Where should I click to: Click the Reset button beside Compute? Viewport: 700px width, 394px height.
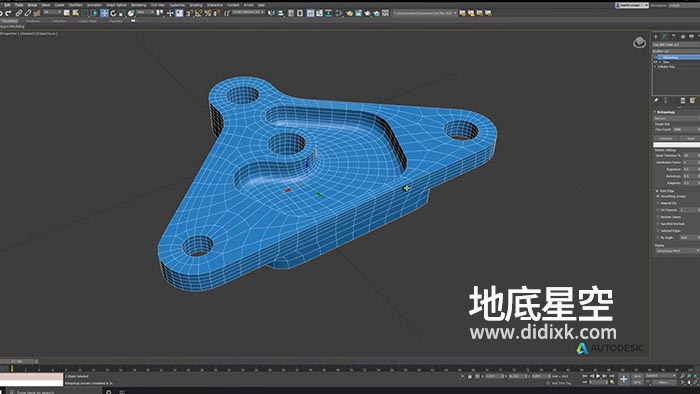(691, 139)
